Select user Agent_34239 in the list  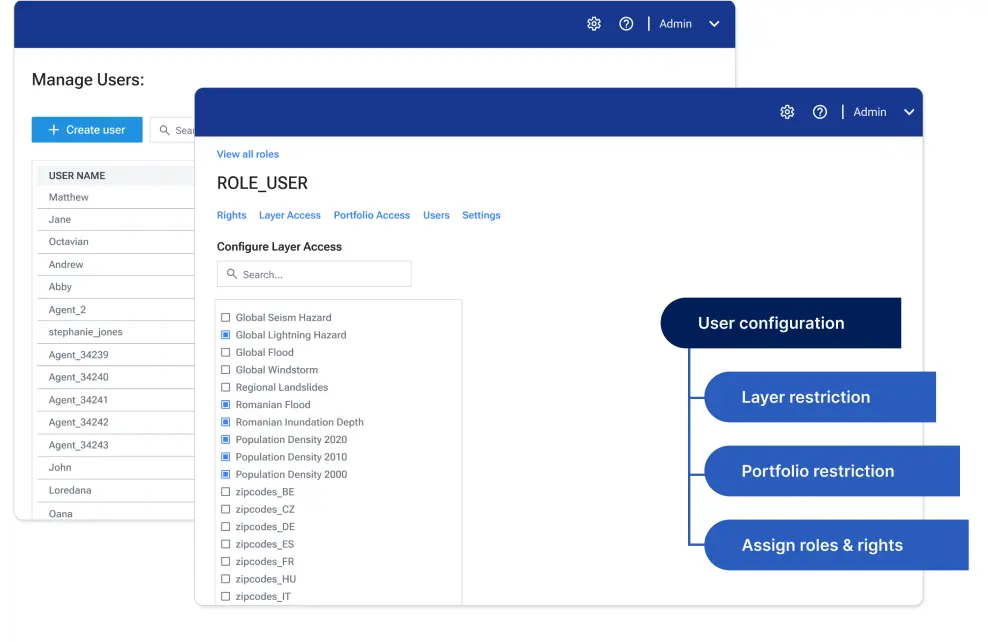pyautogui.click(x=116, y=355)
